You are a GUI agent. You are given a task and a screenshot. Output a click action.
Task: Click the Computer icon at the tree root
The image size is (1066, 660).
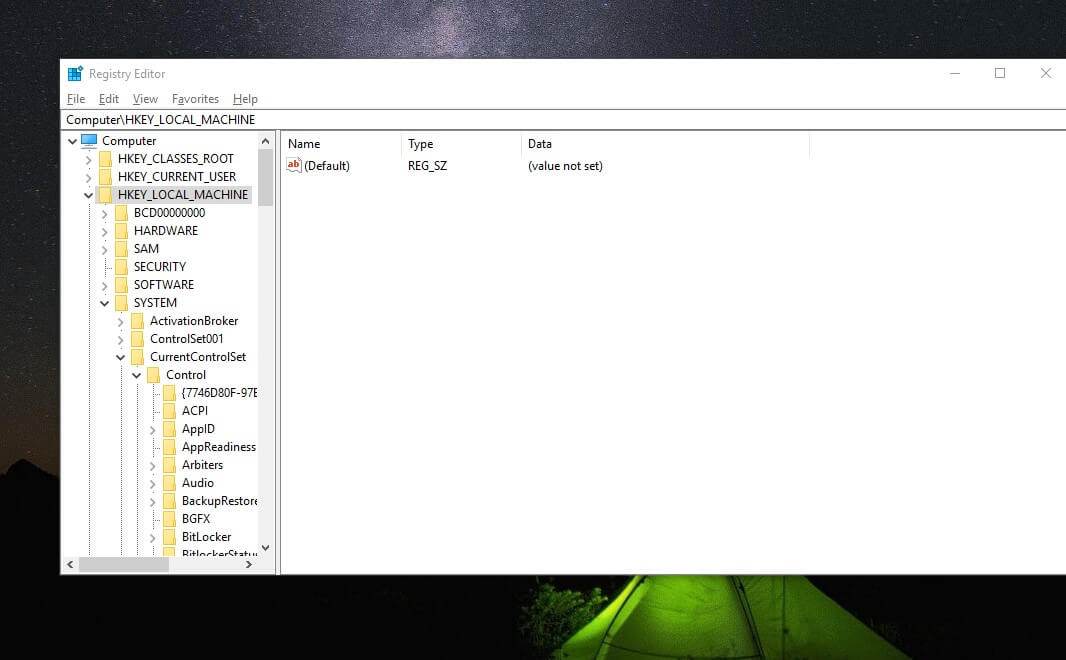point(89,140)
